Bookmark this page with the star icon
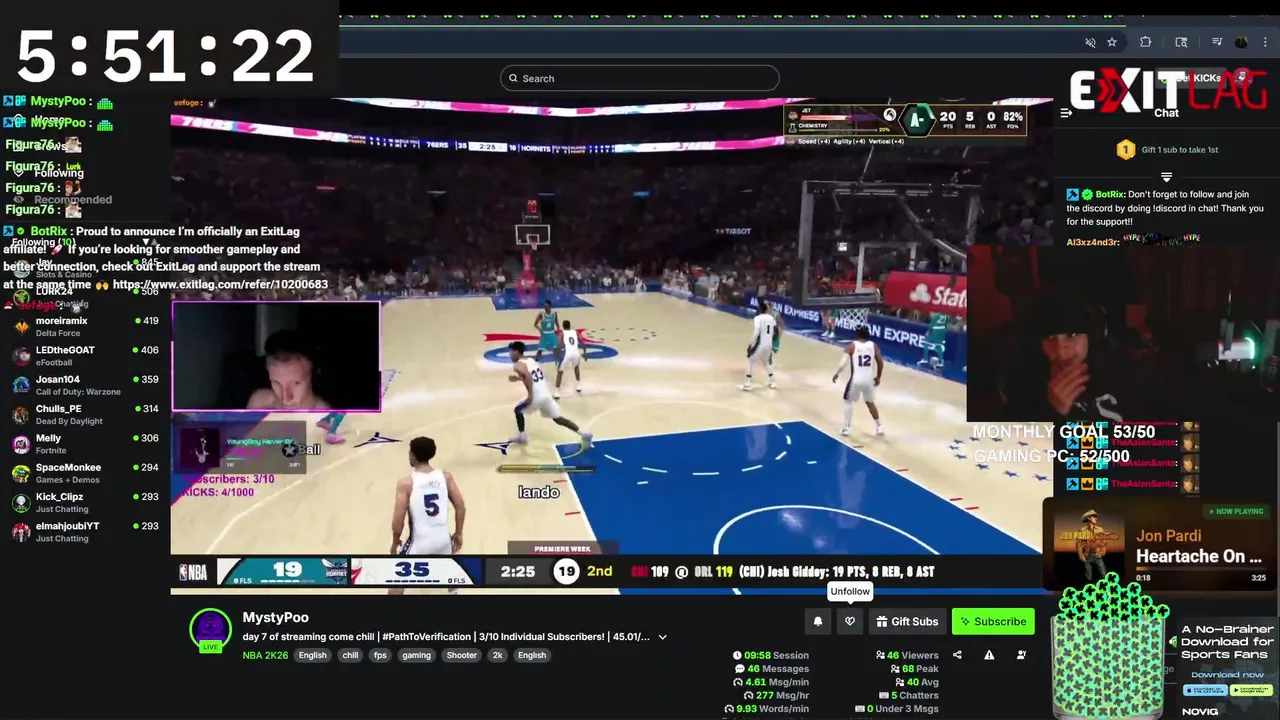The width and height of the screenshot is (1280, 720). point(1112,42)
